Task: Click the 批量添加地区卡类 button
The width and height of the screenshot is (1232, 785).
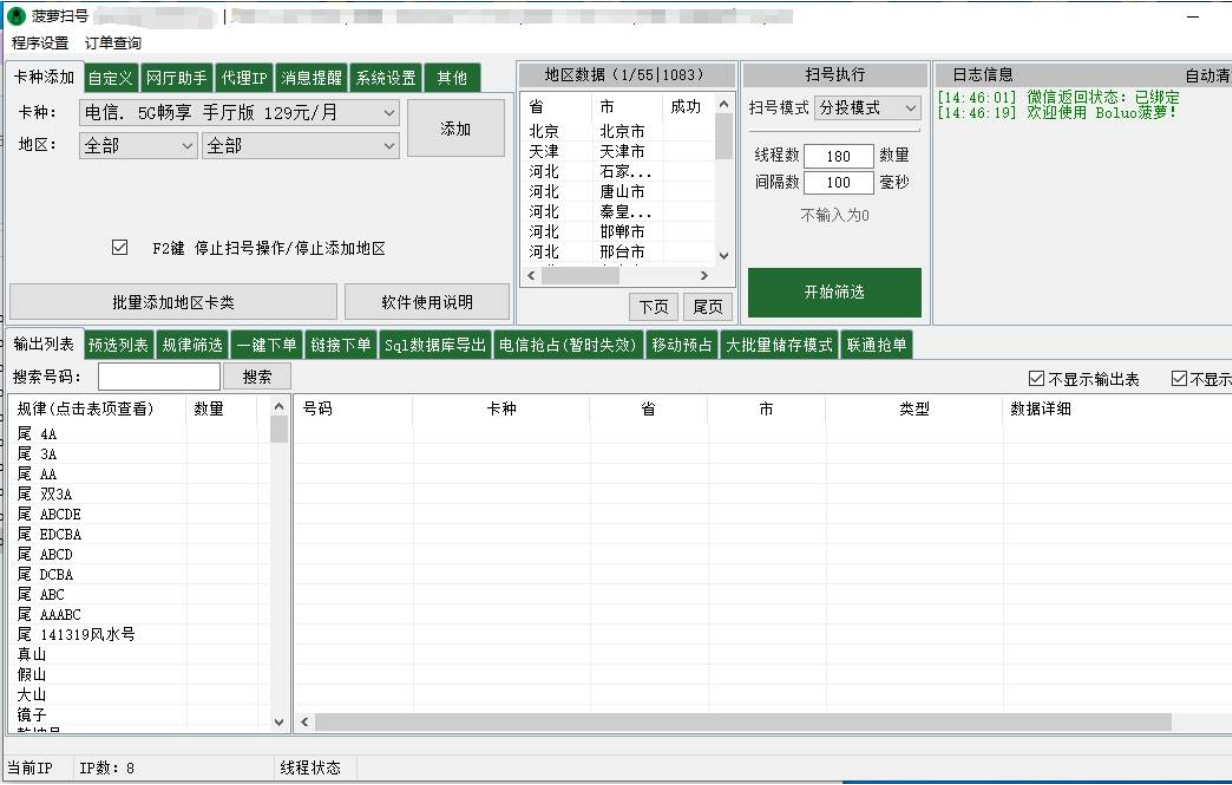Action: click(173, 302)
